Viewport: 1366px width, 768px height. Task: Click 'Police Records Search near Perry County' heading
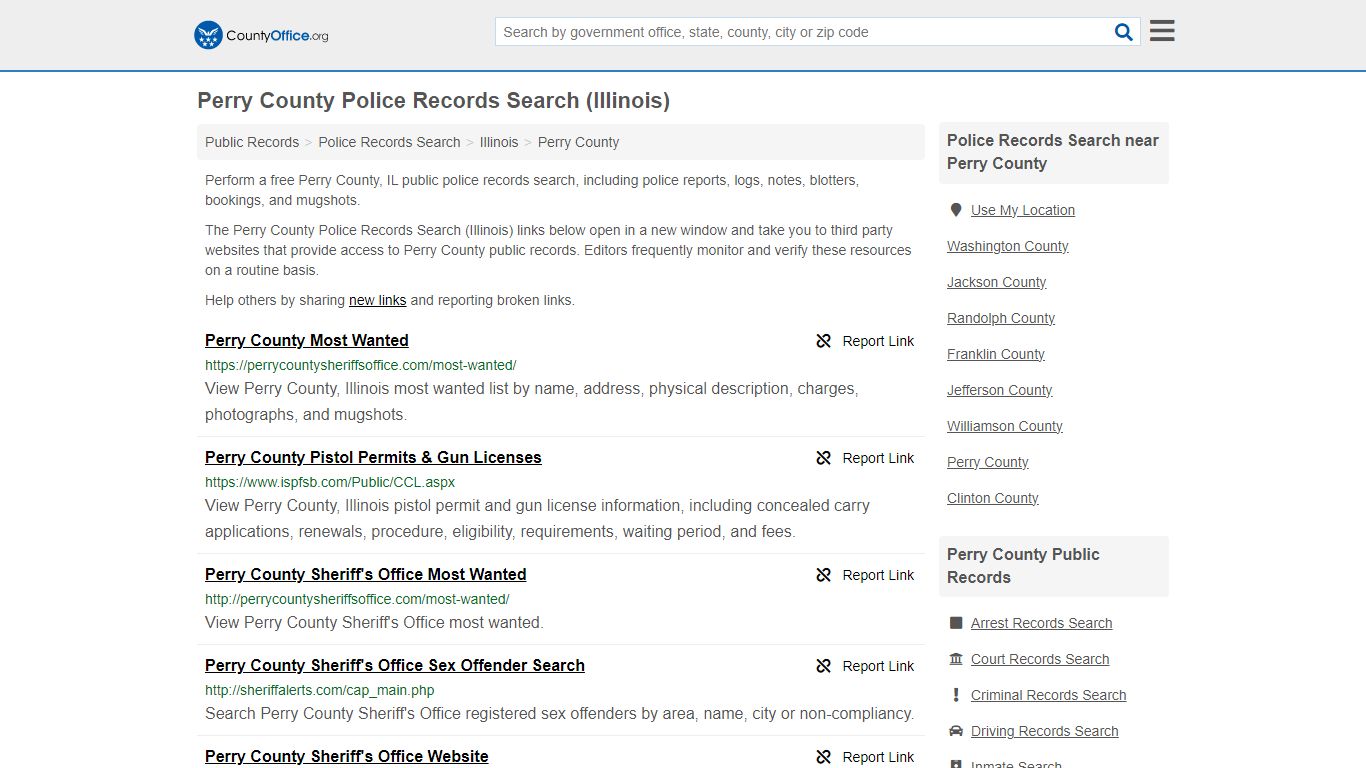point(1053,152)
